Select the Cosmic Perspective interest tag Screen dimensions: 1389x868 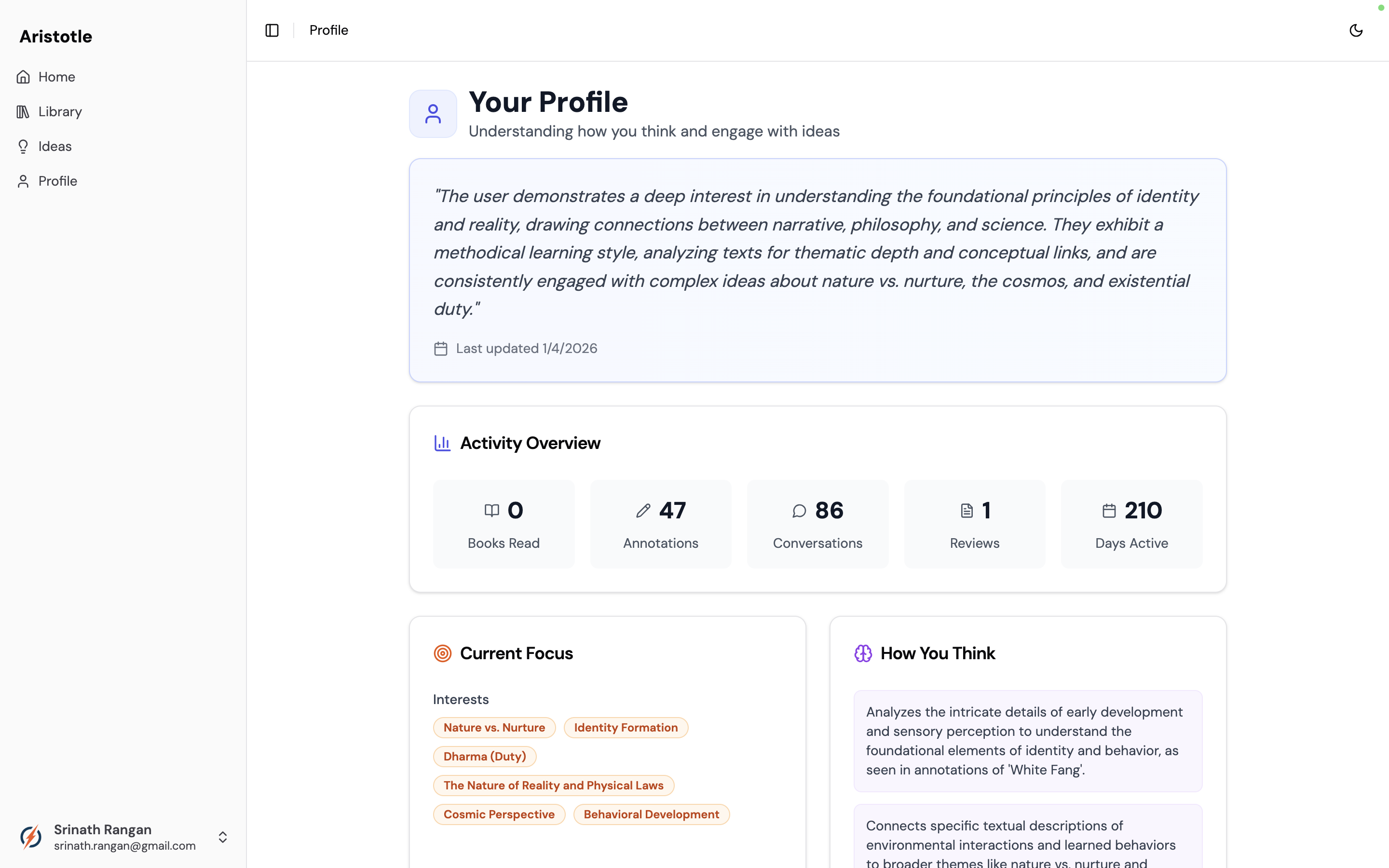499,814
